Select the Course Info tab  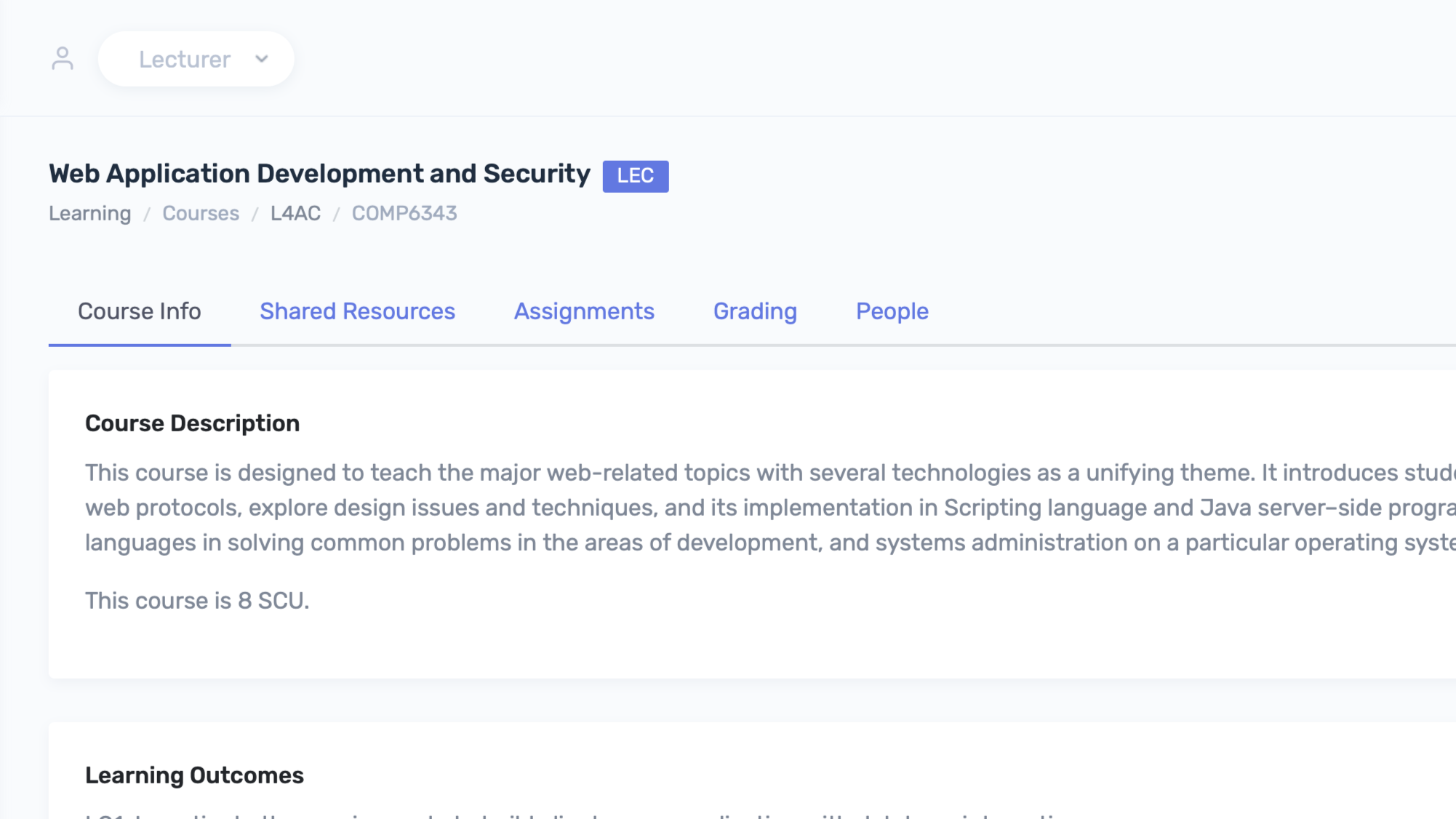click(140, 311)
